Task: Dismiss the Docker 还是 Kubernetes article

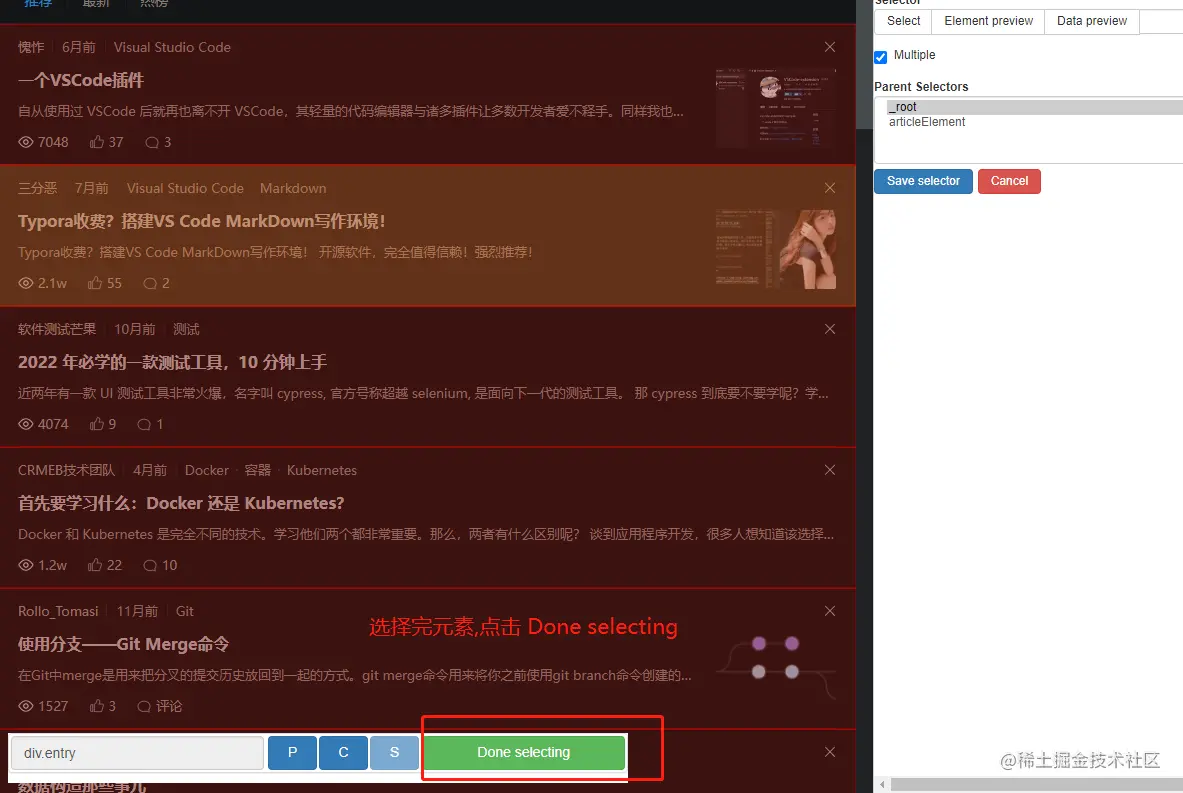Action: pyautogui.click(x=830, y=470)
